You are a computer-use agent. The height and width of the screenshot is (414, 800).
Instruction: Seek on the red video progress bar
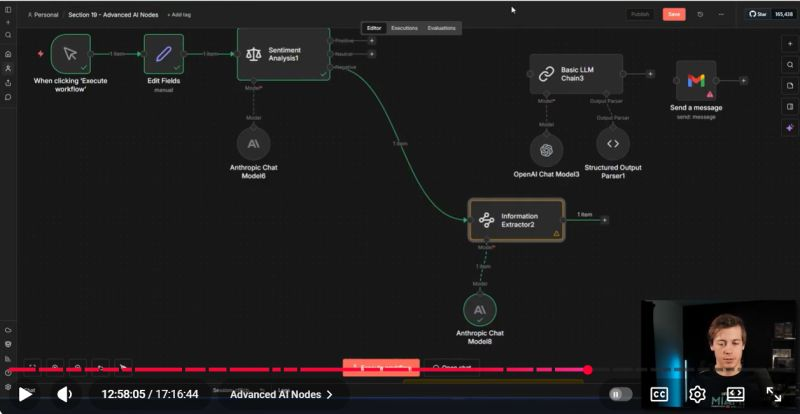point(296,370)
